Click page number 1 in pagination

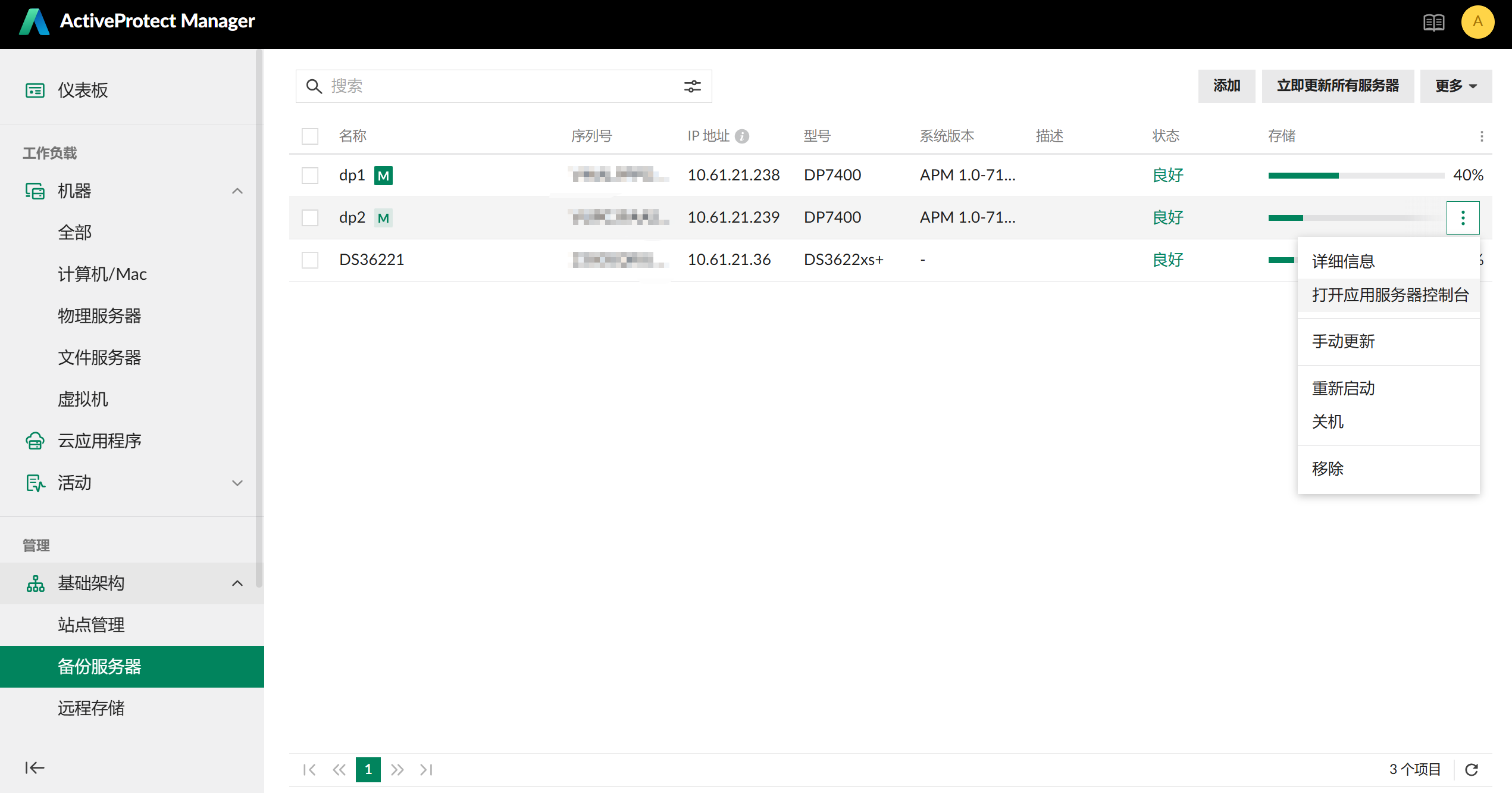pos(368,770)
